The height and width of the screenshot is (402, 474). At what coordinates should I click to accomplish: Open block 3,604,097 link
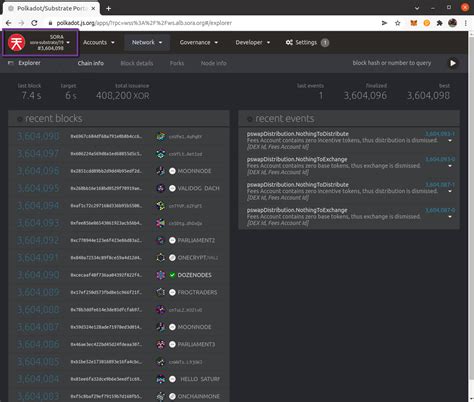38,153
